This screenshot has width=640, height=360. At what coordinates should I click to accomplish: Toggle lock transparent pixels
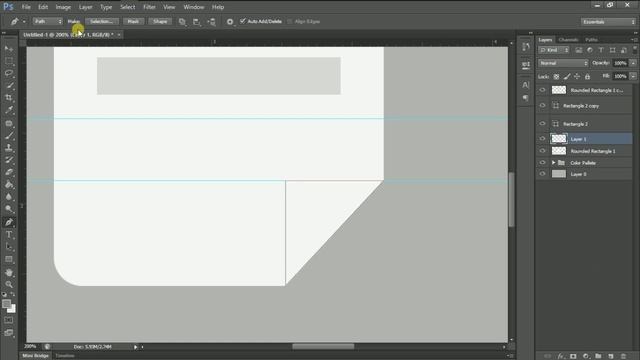[556, 76]
